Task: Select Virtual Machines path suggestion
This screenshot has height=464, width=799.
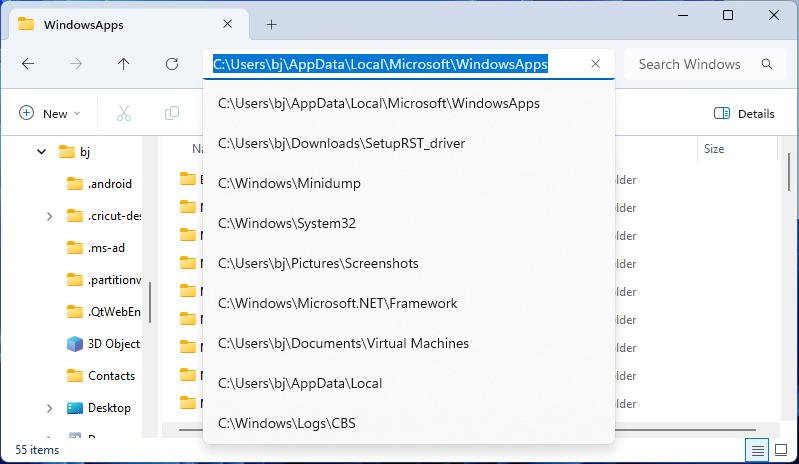Action: (x=409, y=343)
